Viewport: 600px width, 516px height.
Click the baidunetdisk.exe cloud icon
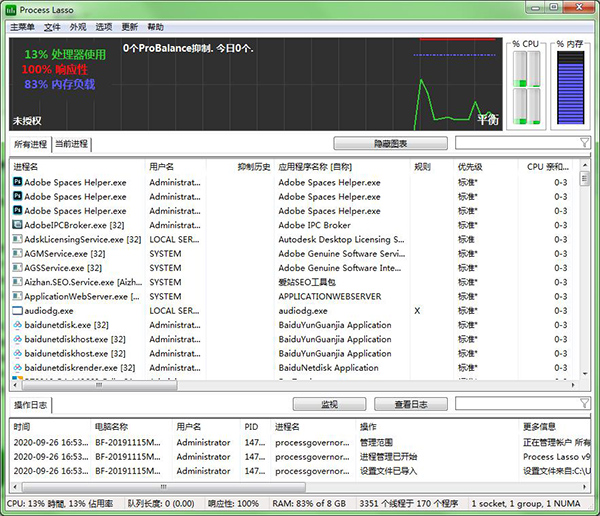18,325
